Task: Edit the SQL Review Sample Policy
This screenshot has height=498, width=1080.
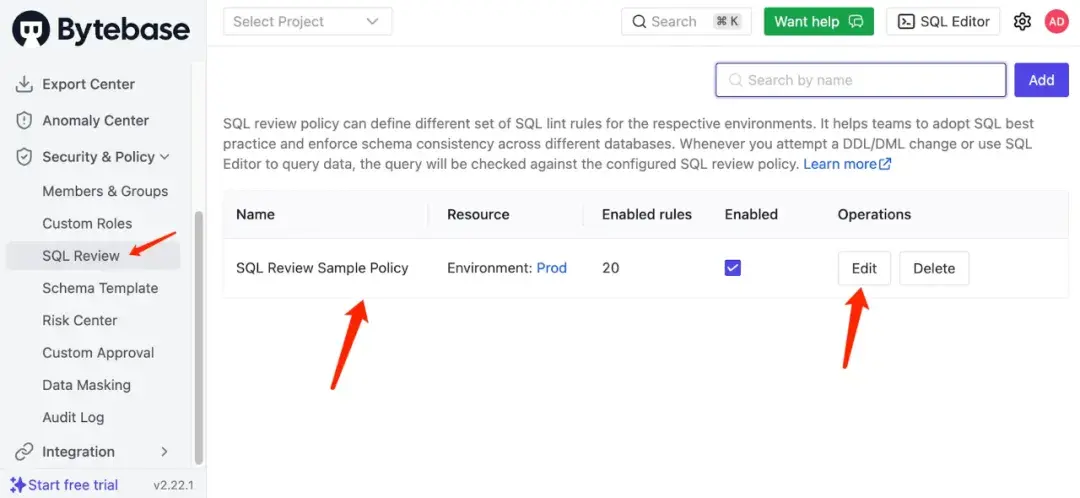Action: (x=864, y=268)
